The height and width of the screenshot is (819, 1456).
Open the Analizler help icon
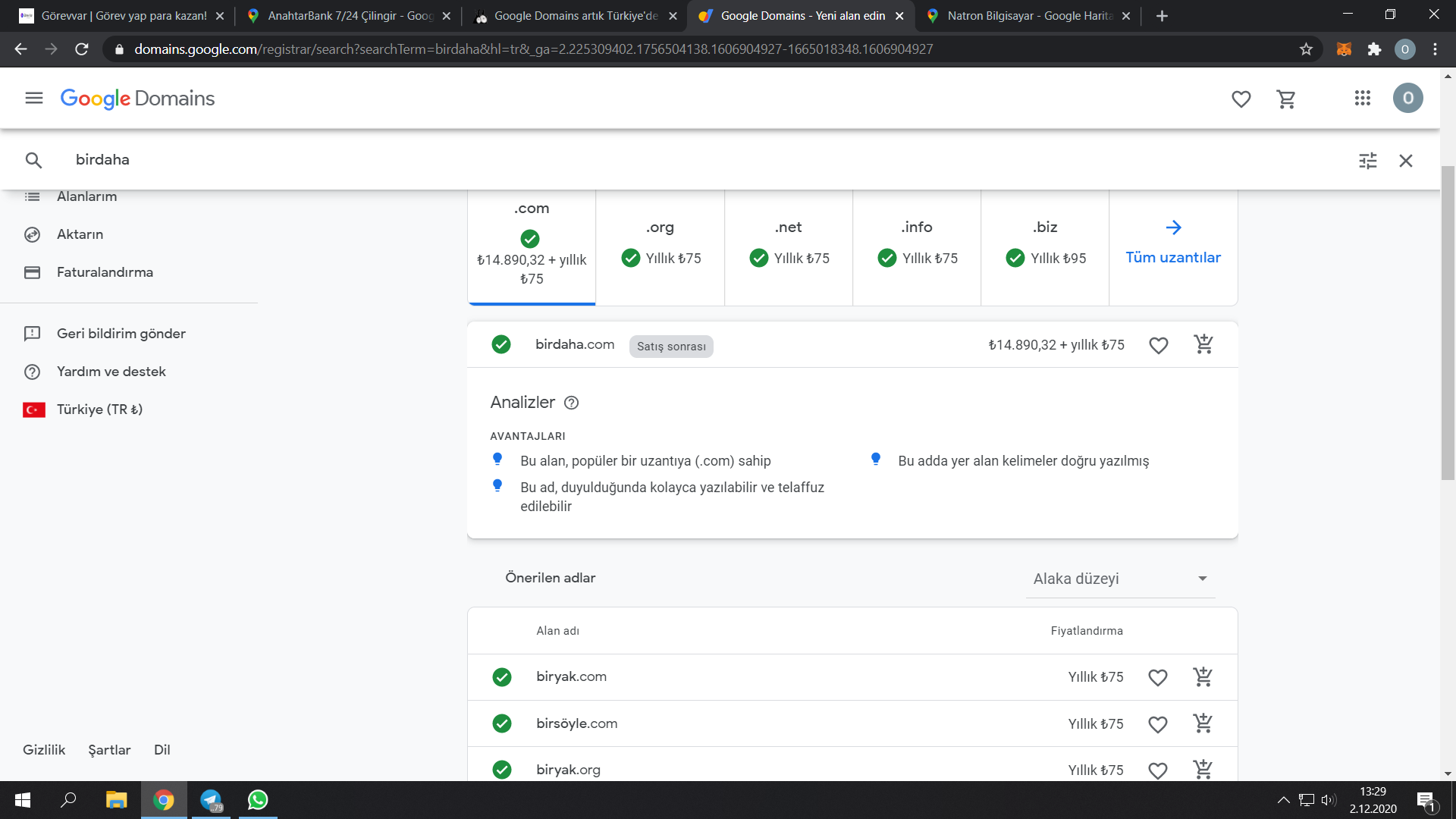[572, 403]
